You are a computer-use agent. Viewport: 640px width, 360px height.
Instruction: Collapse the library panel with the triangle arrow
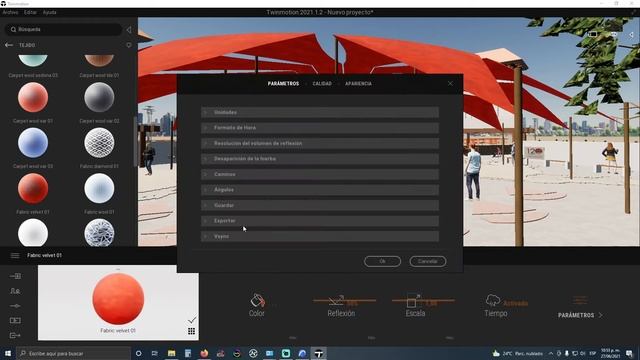tap(129, 29)
